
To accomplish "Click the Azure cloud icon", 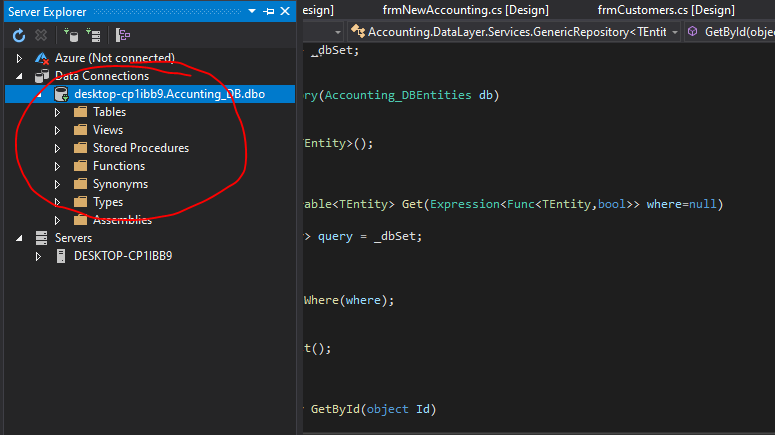I will [41, 58].
